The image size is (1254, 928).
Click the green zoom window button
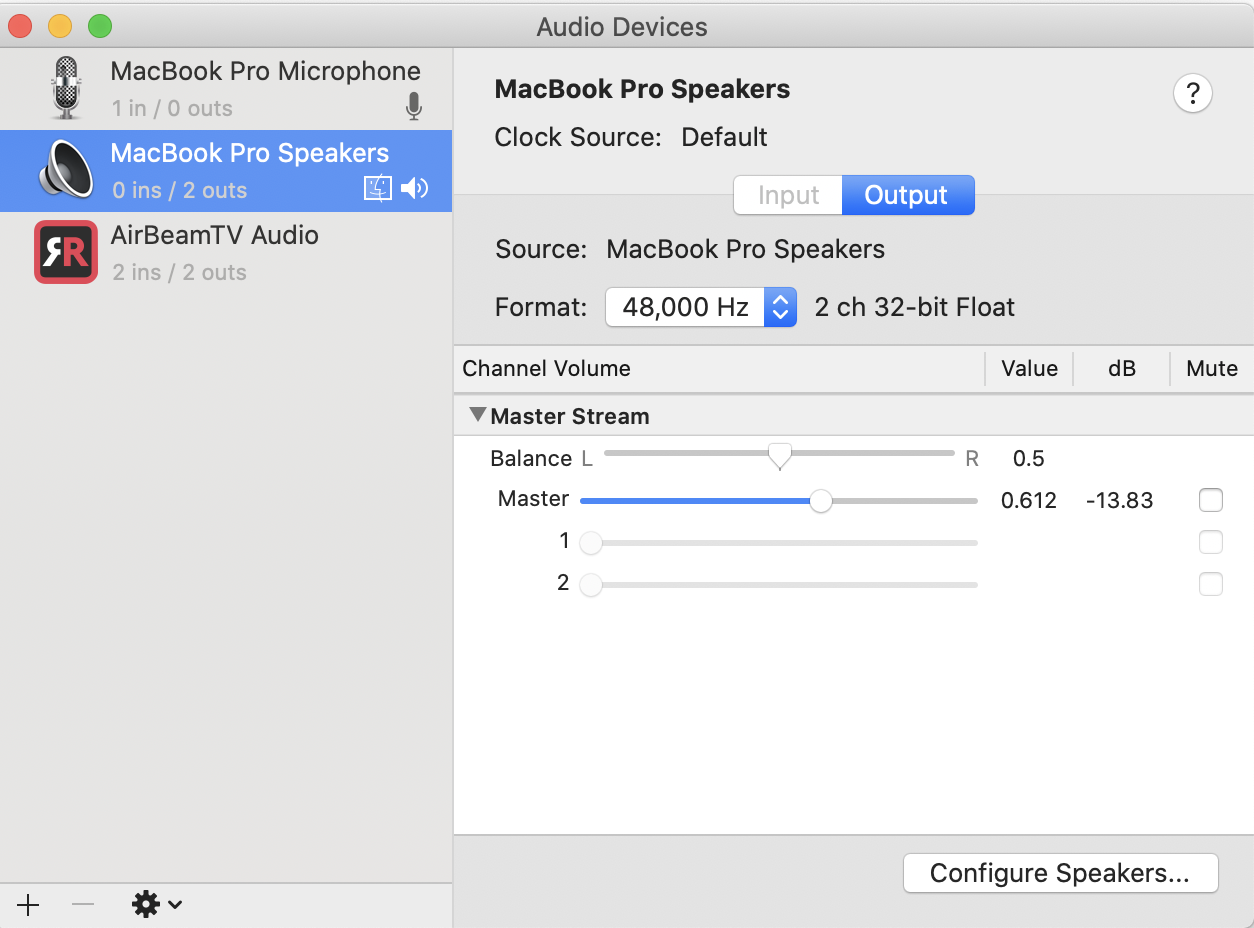click(100, 26)
